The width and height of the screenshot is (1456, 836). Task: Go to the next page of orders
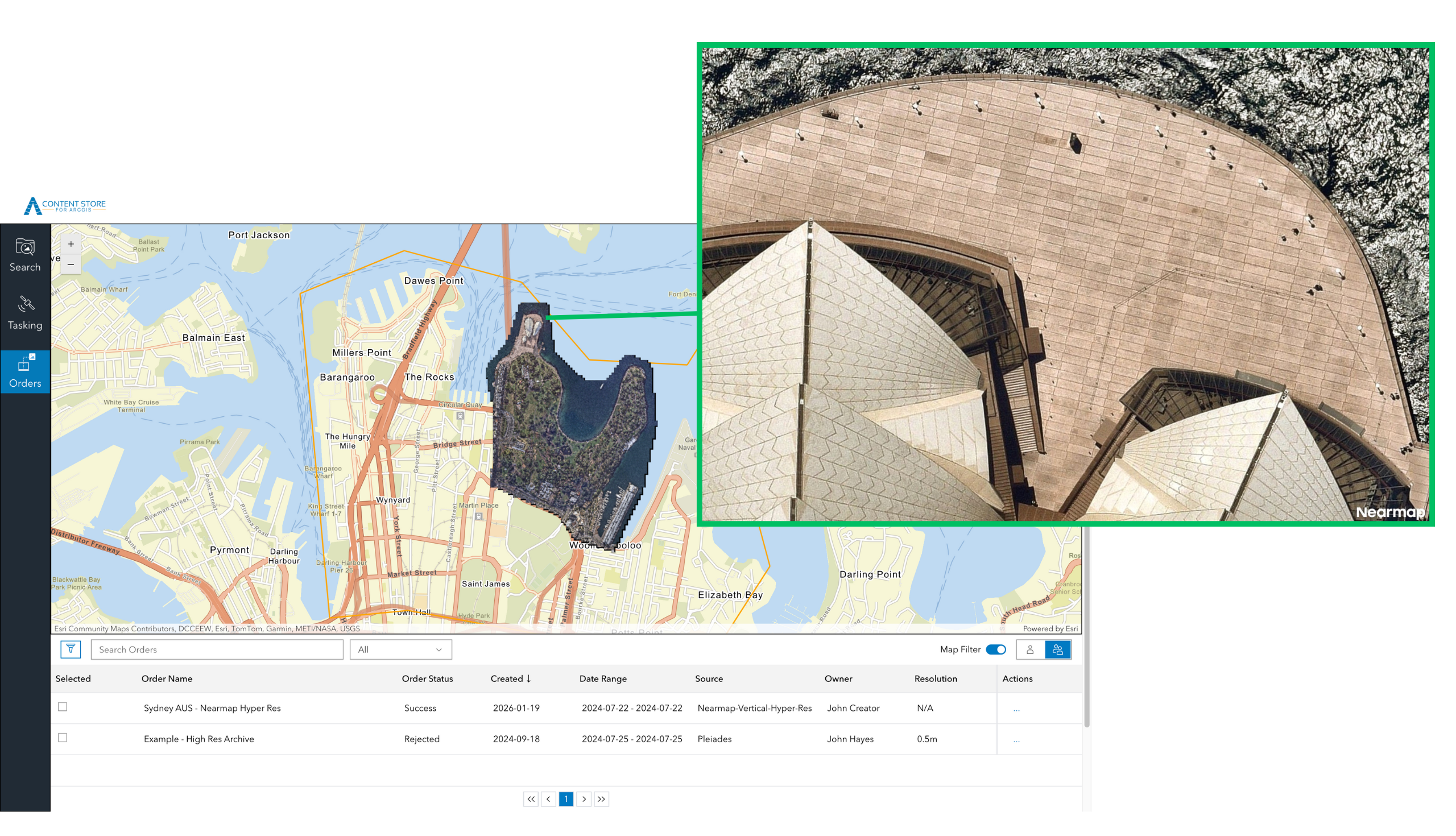click(x=584, y=798)
